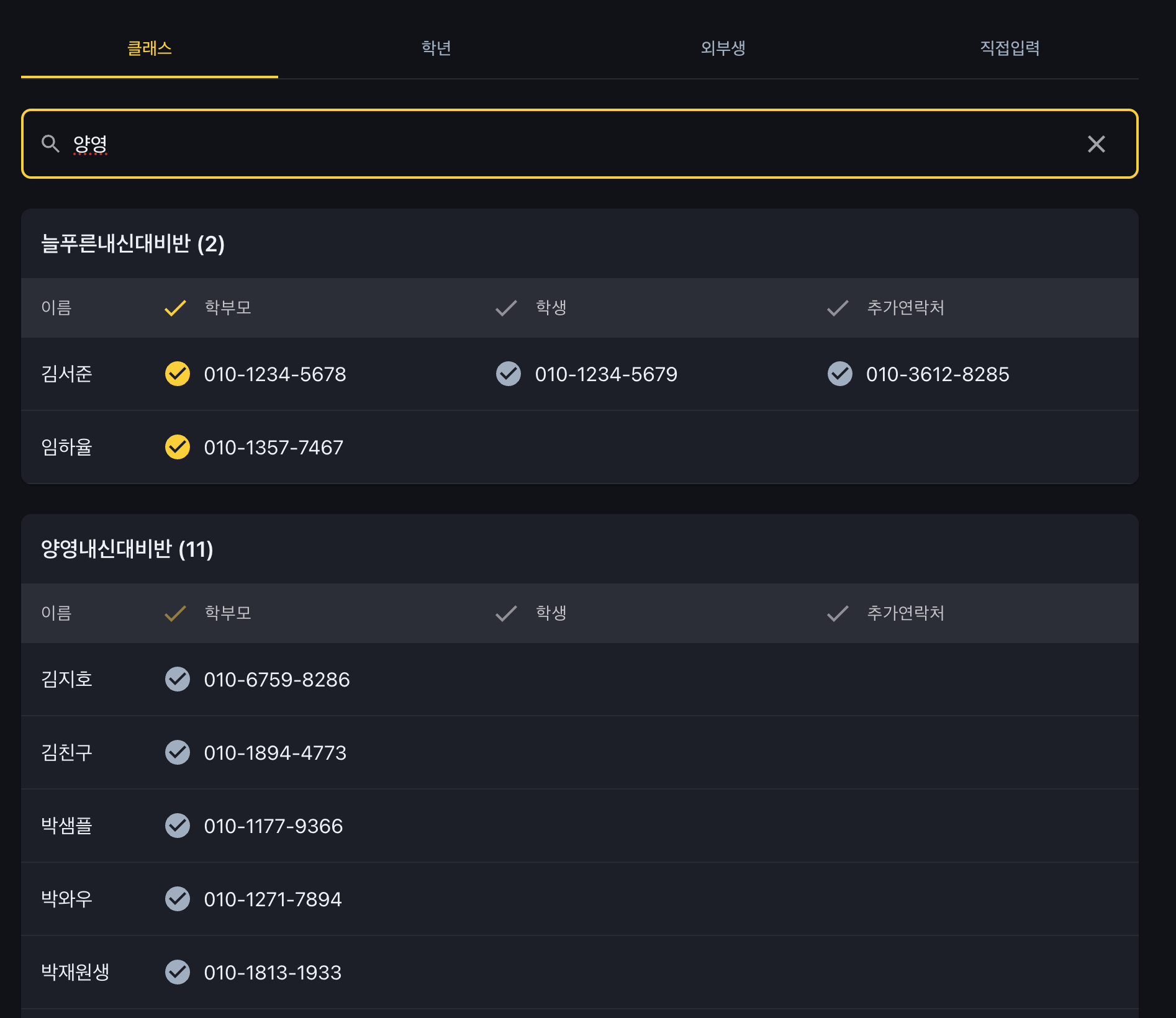Viewport: 1176px width, 1018px height.
Task: Uncheck 임하율 parent number 010-1357-7467
Action: tap(178, 447)
